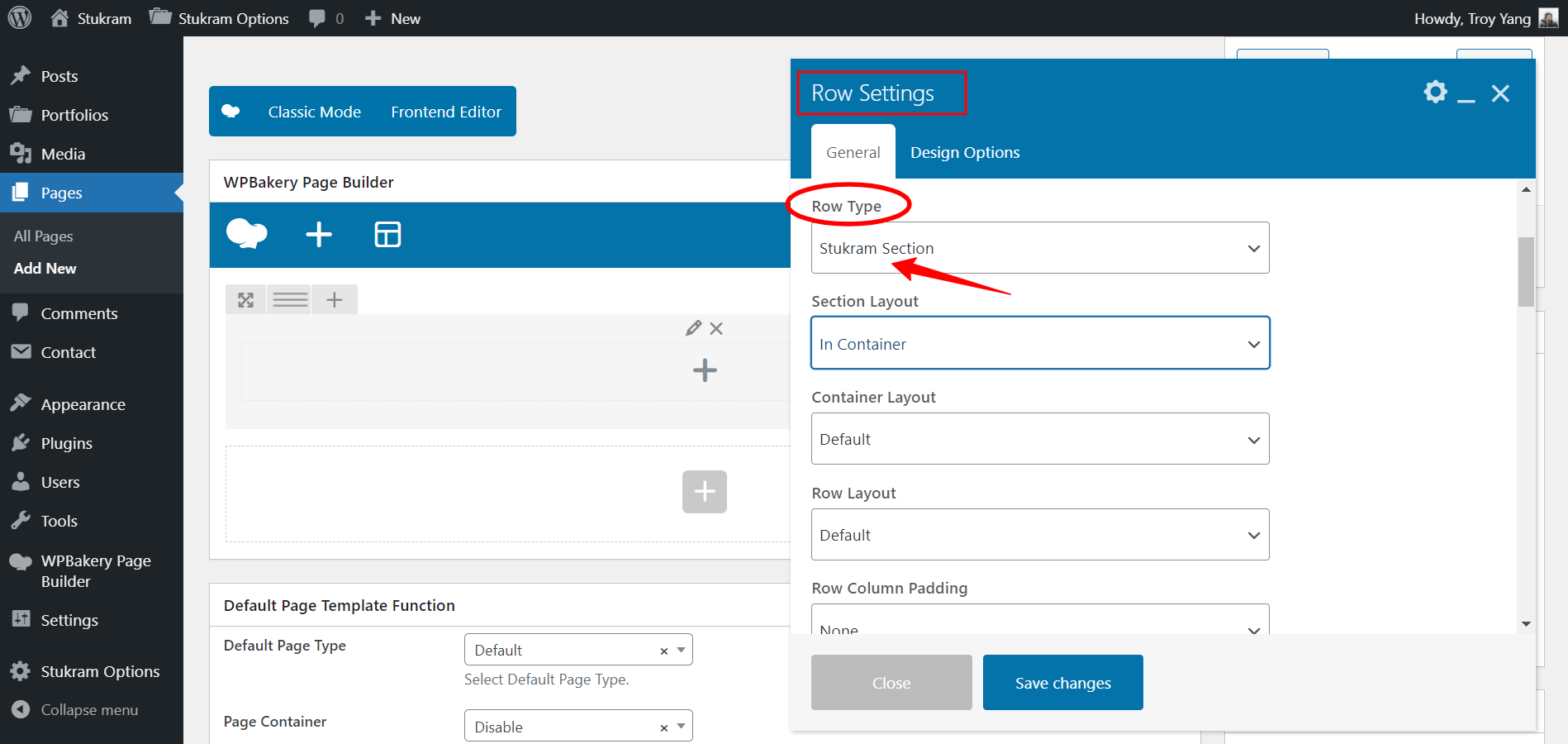Image resolution: width=1568 pixels, height=744 pixels.
Task: Switch to the Design Options tab
Action: [965, 152]
